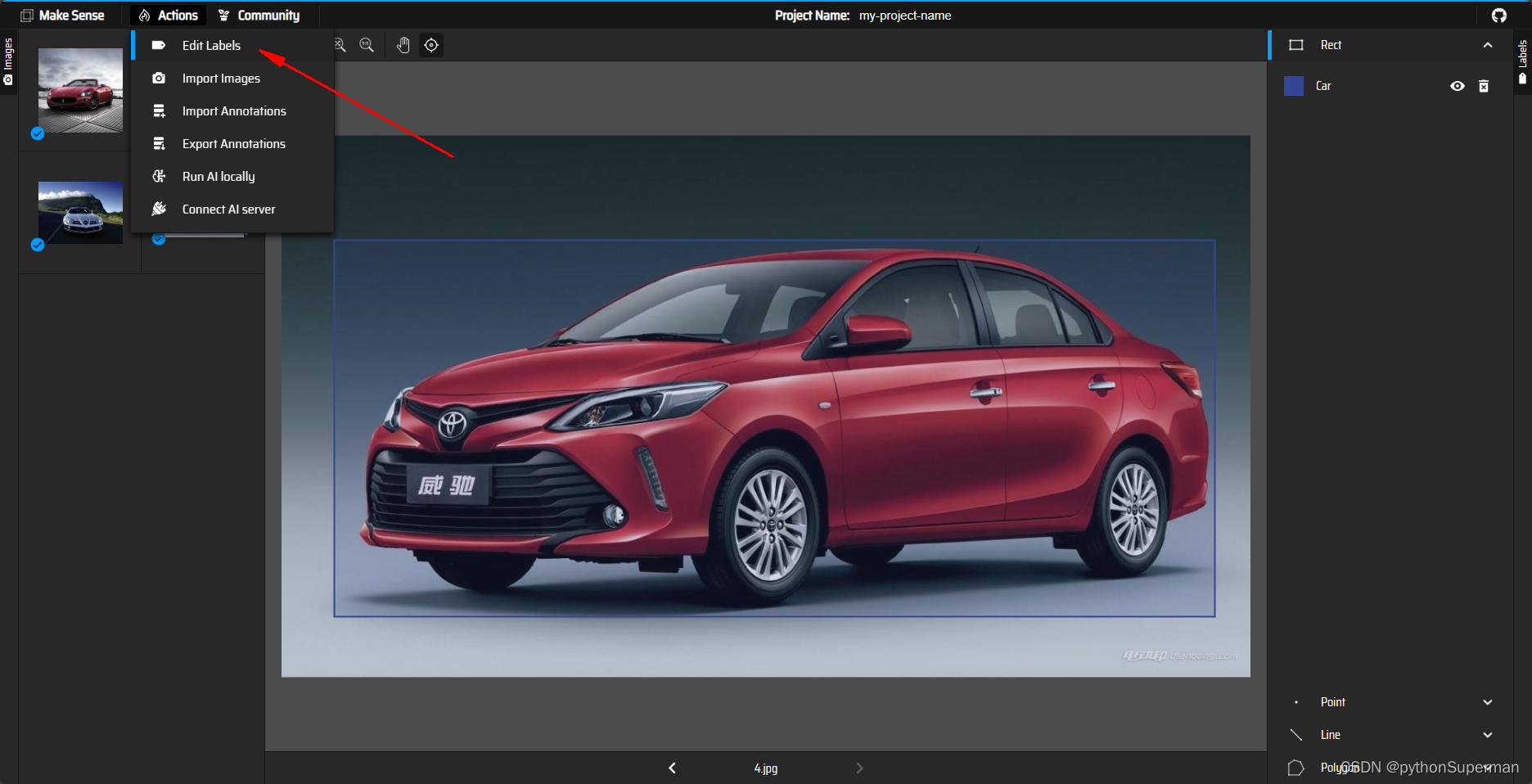
Task: Select the Rect tool header
Action: [x=1391, y=45]
